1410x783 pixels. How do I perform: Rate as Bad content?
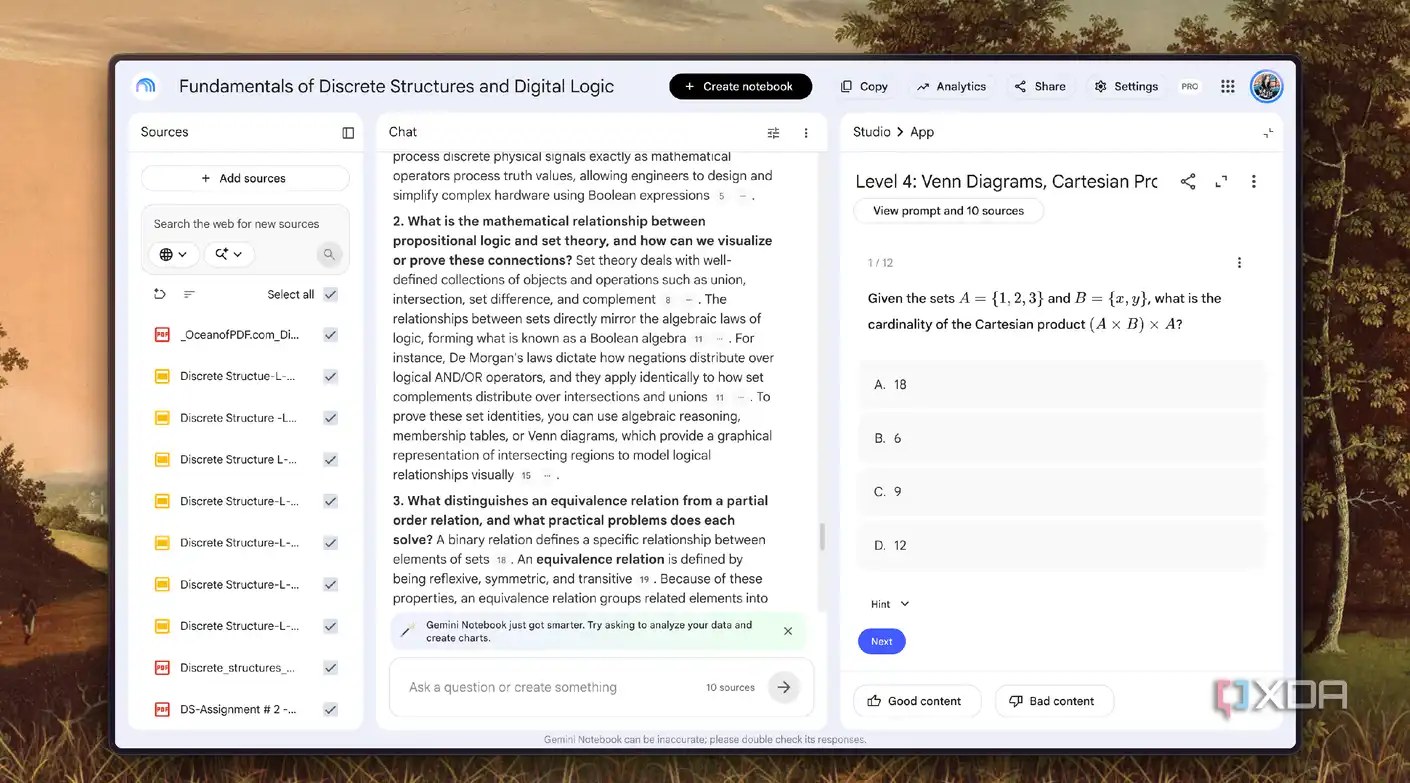1053,701
